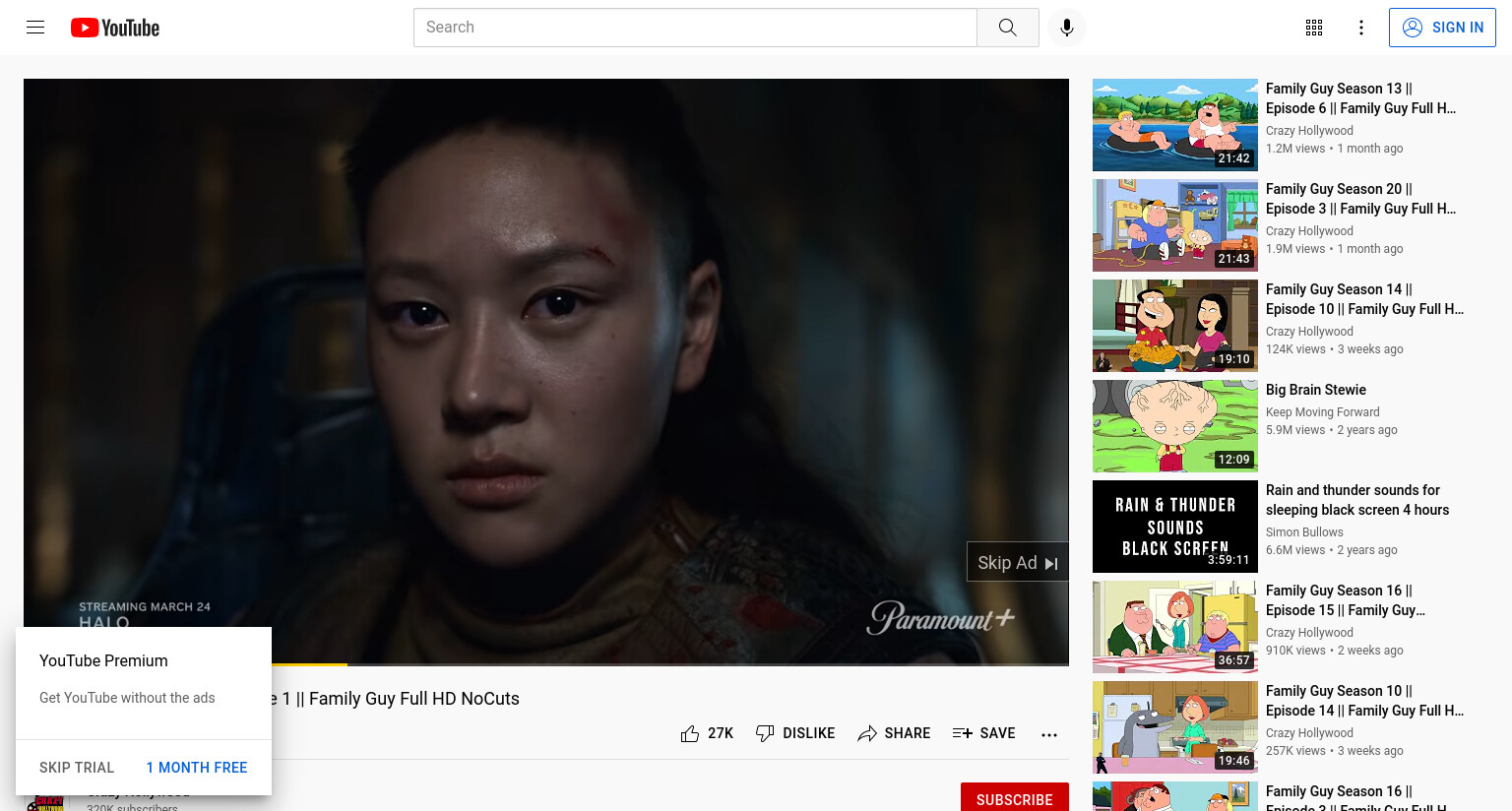Screen dimensions: 1512x811
Task: Focus the Search input field
Action: 695,28
